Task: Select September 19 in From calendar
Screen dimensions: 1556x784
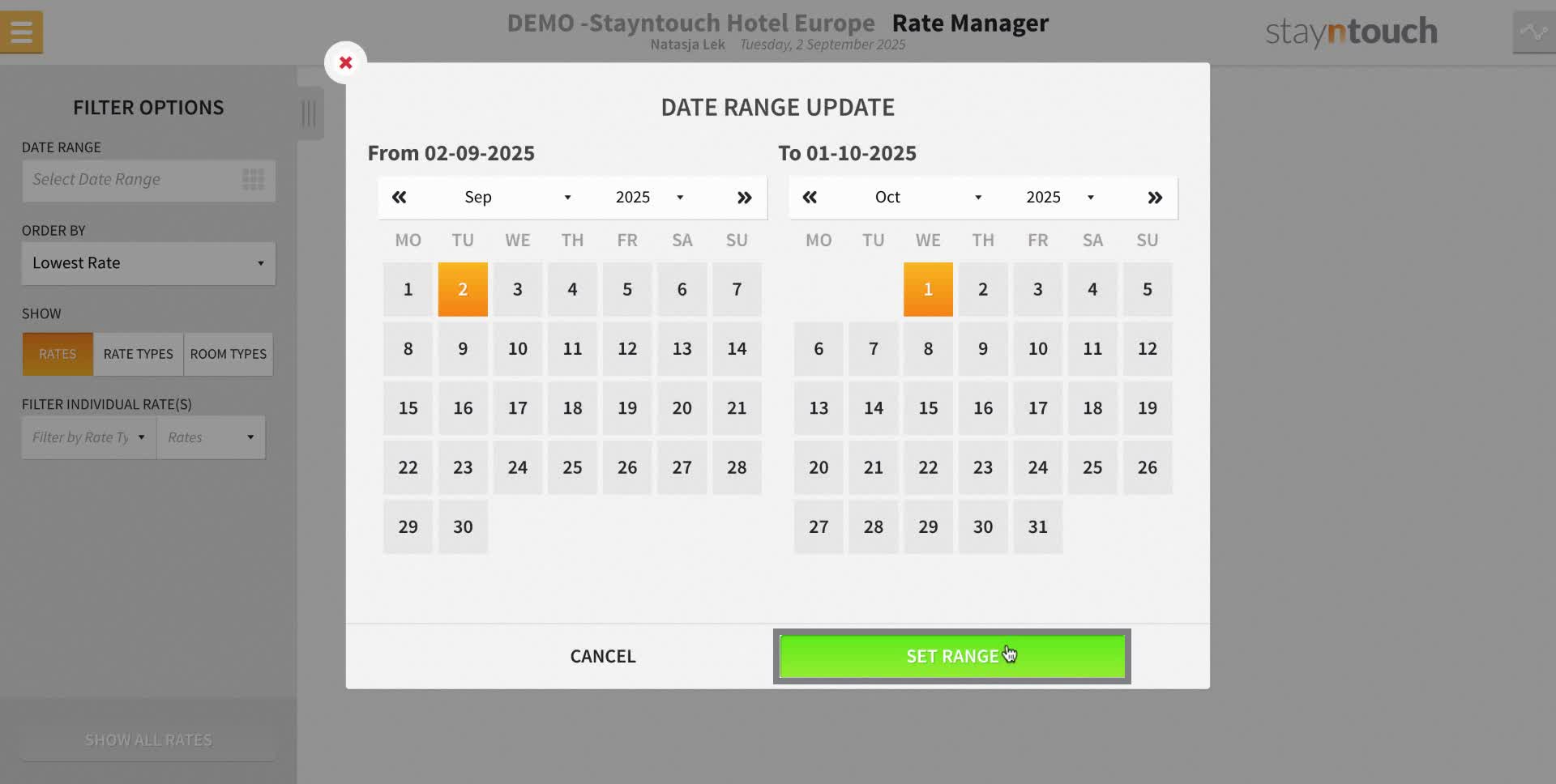Action: click(627, 408)
